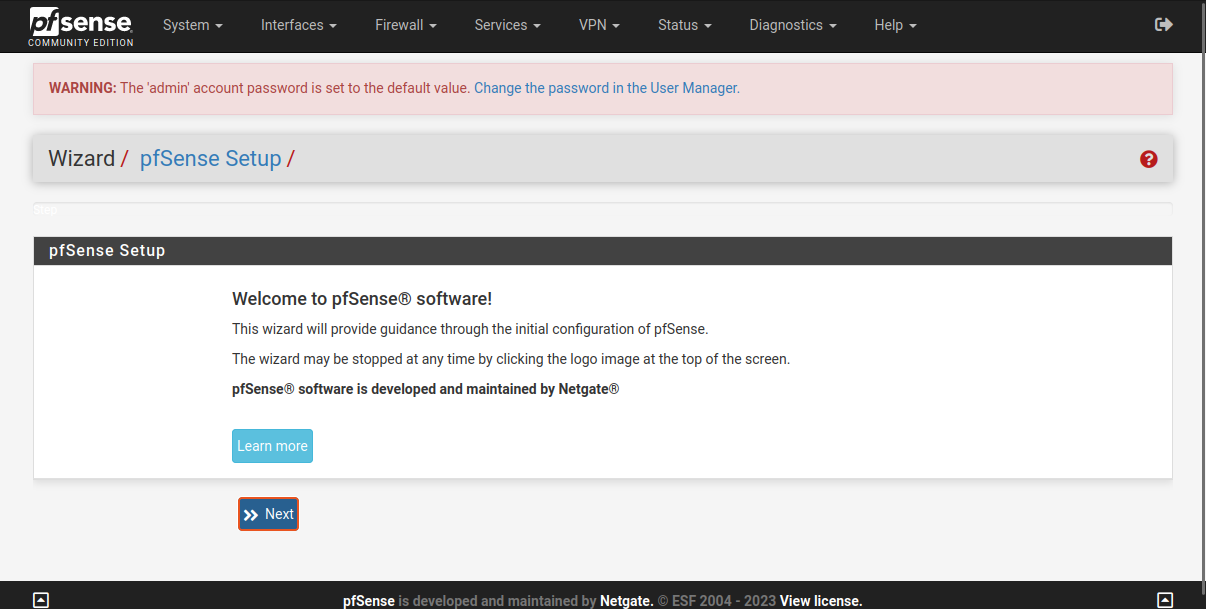The height and width of the screenshot is (609, 1206).
Task: Open the VPN dropdown menu
Action: (x=599, y=25)
